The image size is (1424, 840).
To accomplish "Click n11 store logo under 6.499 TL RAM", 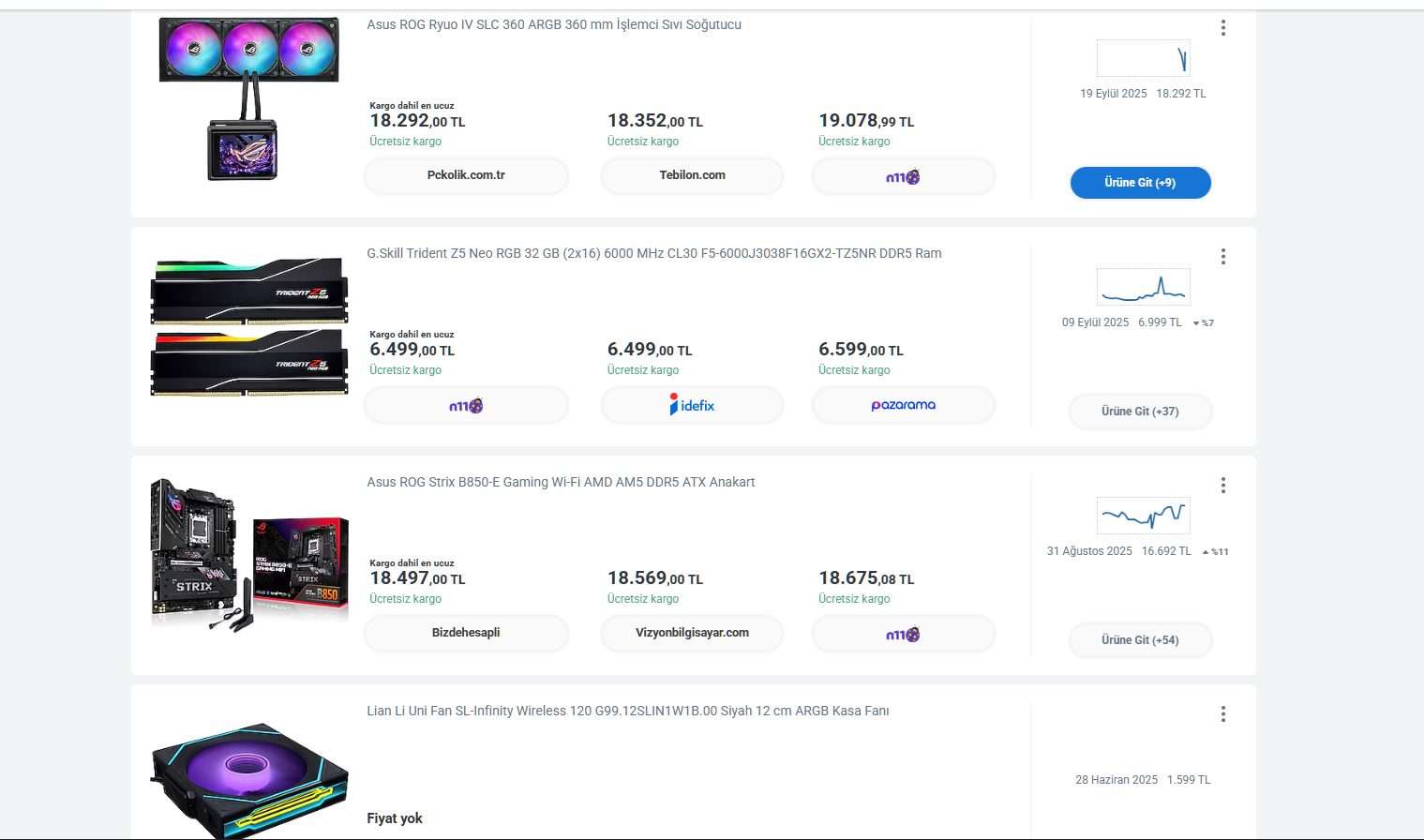I will click(x=466, y=405).
